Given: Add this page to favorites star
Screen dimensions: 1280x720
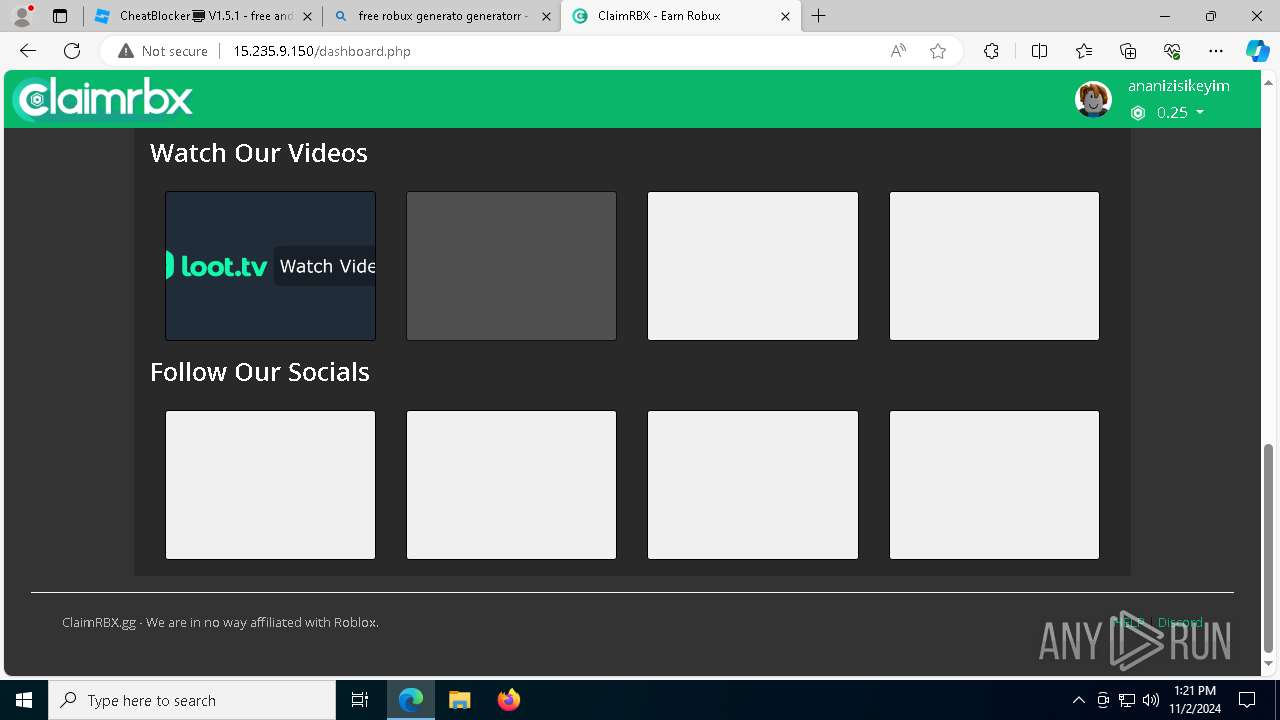Looking at the screenshot, I should point(938,51).
